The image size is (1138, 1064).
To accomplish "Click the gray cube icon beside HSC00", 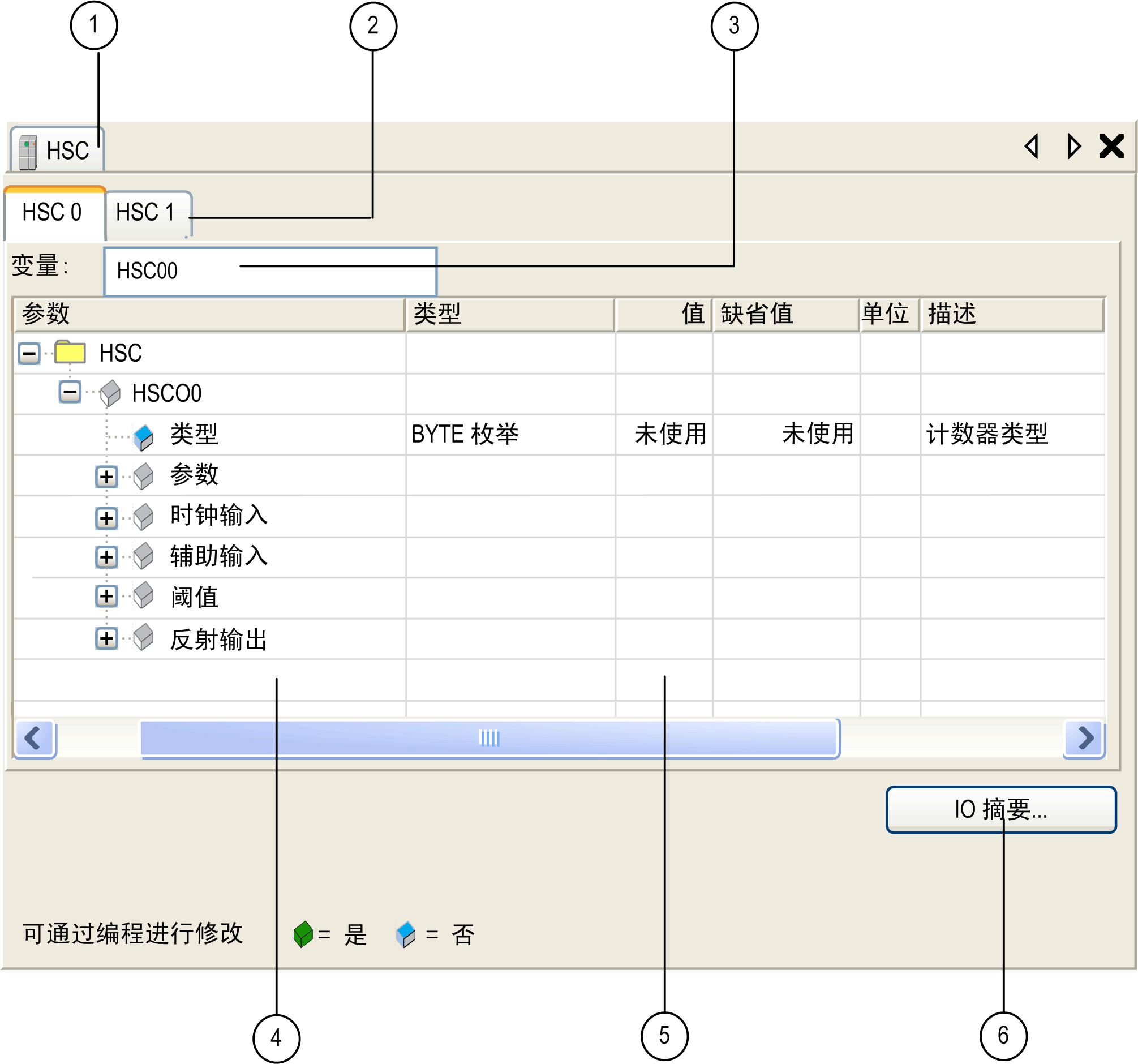I will [x=110, y=393].
